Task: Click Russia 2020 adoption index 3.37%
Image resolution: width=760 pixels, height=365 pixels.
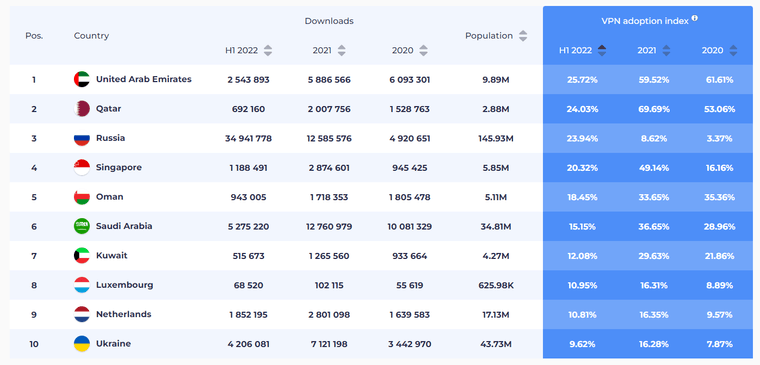Action: click(x=719, y=139)
